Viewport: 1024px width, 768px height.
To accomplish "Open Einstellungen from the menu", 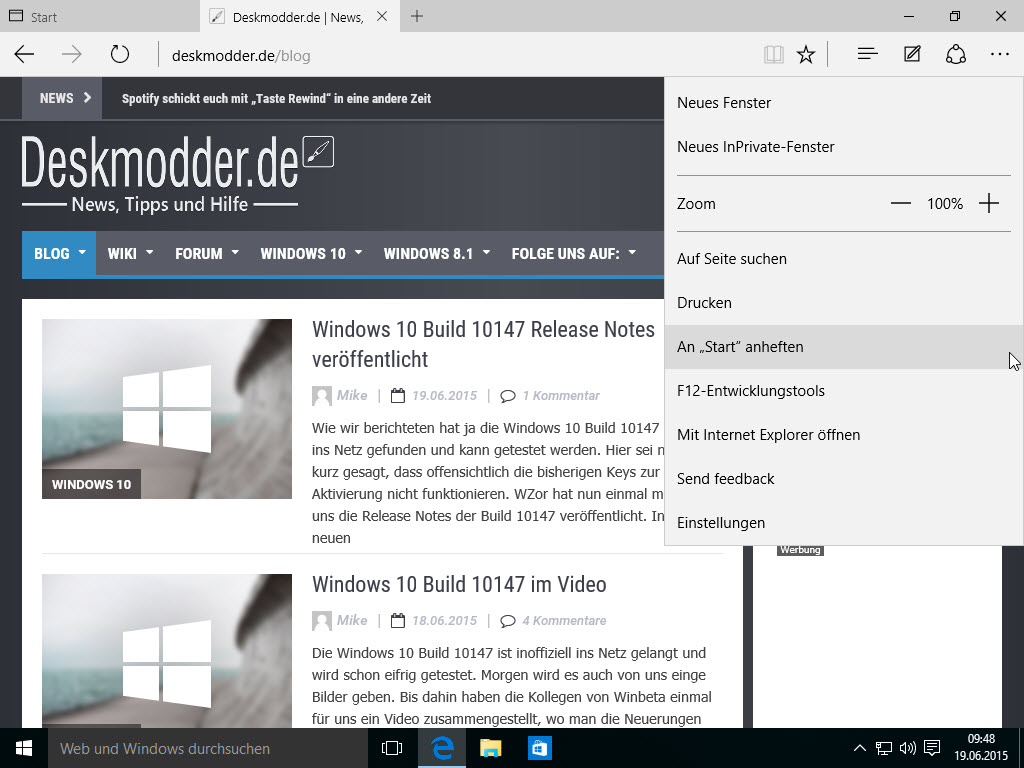I will point(843,523).
